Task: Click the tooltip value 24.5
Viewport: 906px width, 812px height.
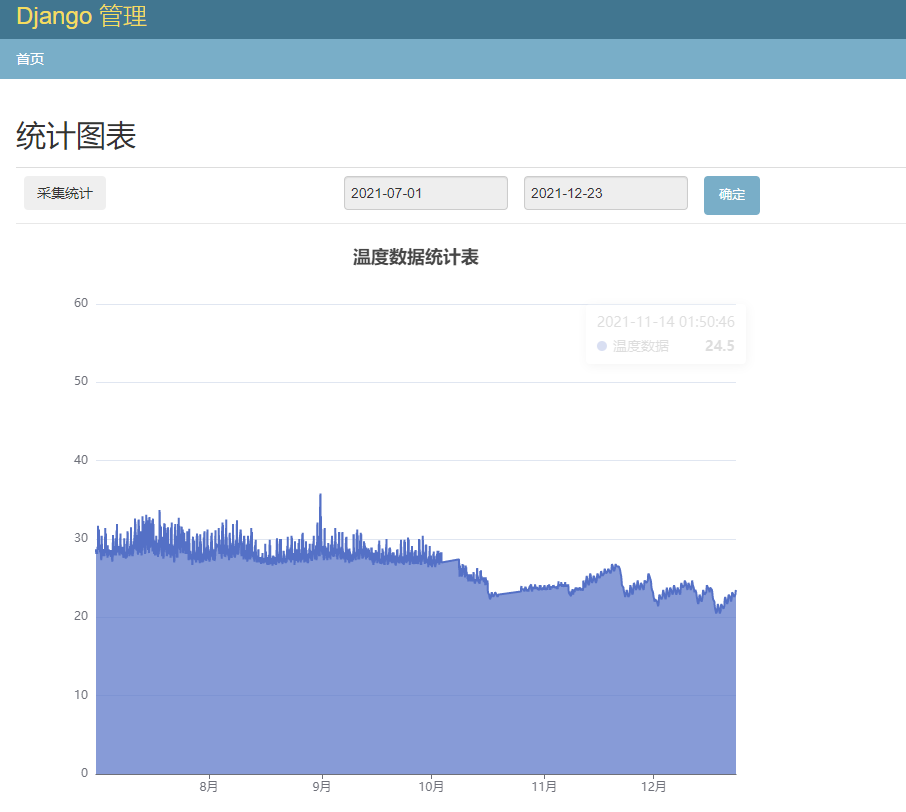Action: (x=719, y=346)
